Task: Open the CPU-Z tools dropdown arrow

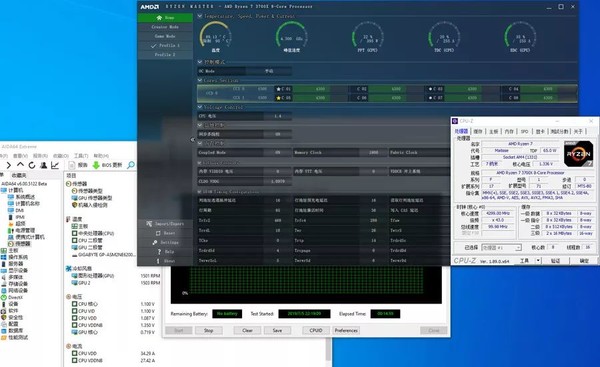Action: coord(538,261)
